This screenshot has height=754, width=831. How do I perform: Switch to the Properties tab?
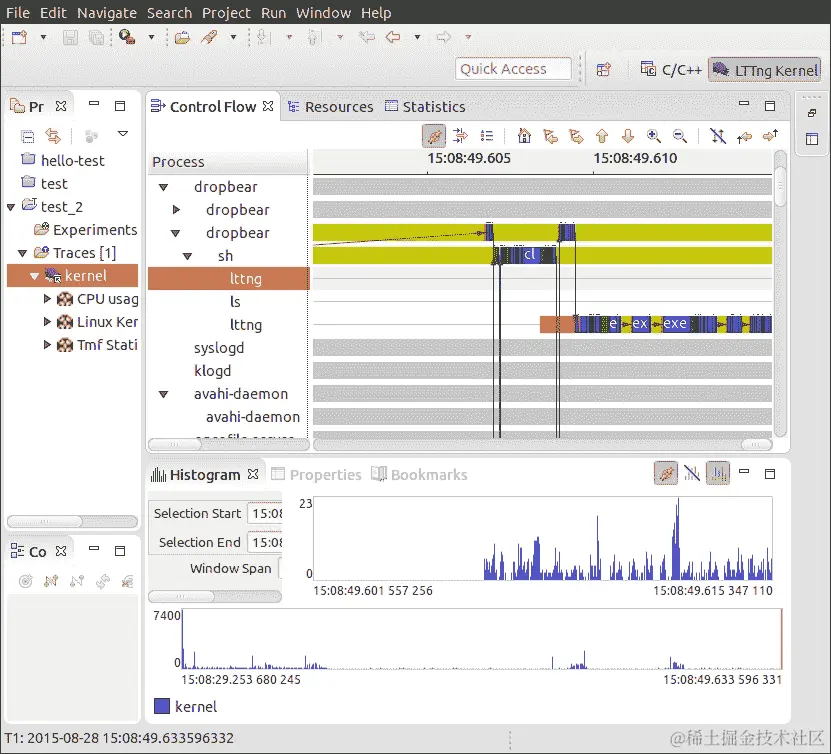[x=316, y=474]
